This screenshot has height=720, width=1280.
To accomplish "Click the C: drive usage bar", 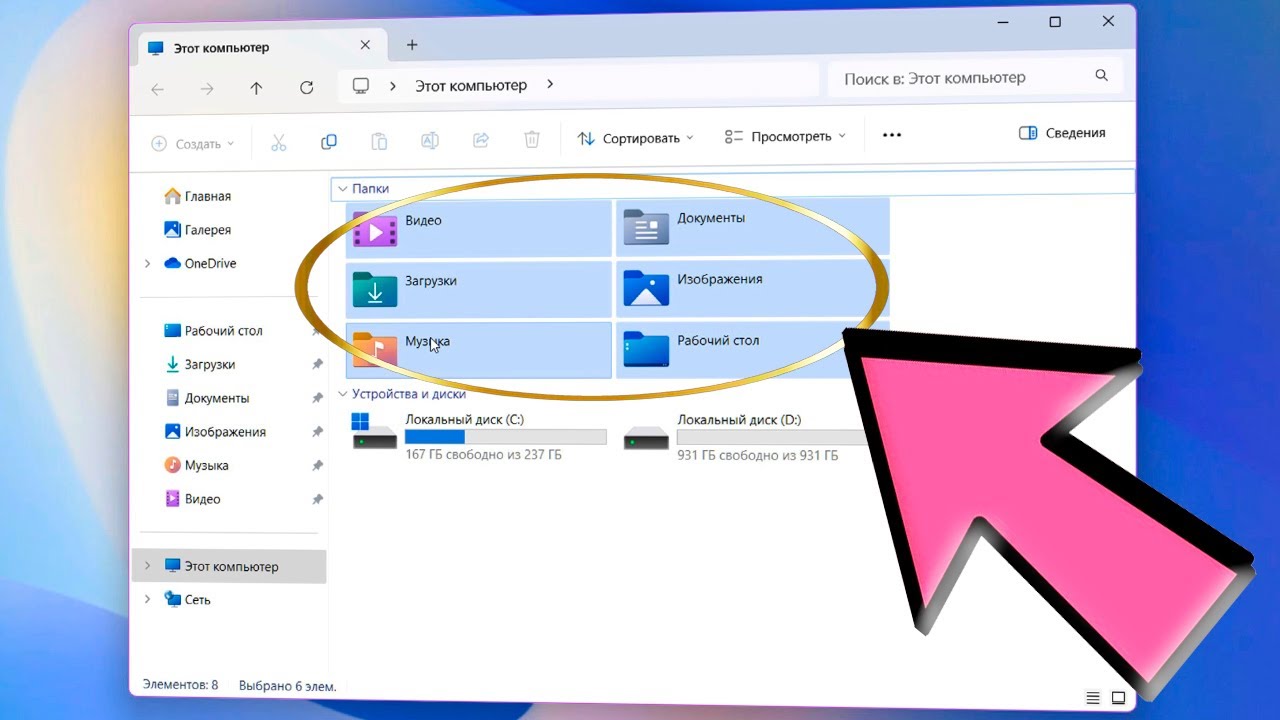I will pyautogui.click(x=505, y=437).
